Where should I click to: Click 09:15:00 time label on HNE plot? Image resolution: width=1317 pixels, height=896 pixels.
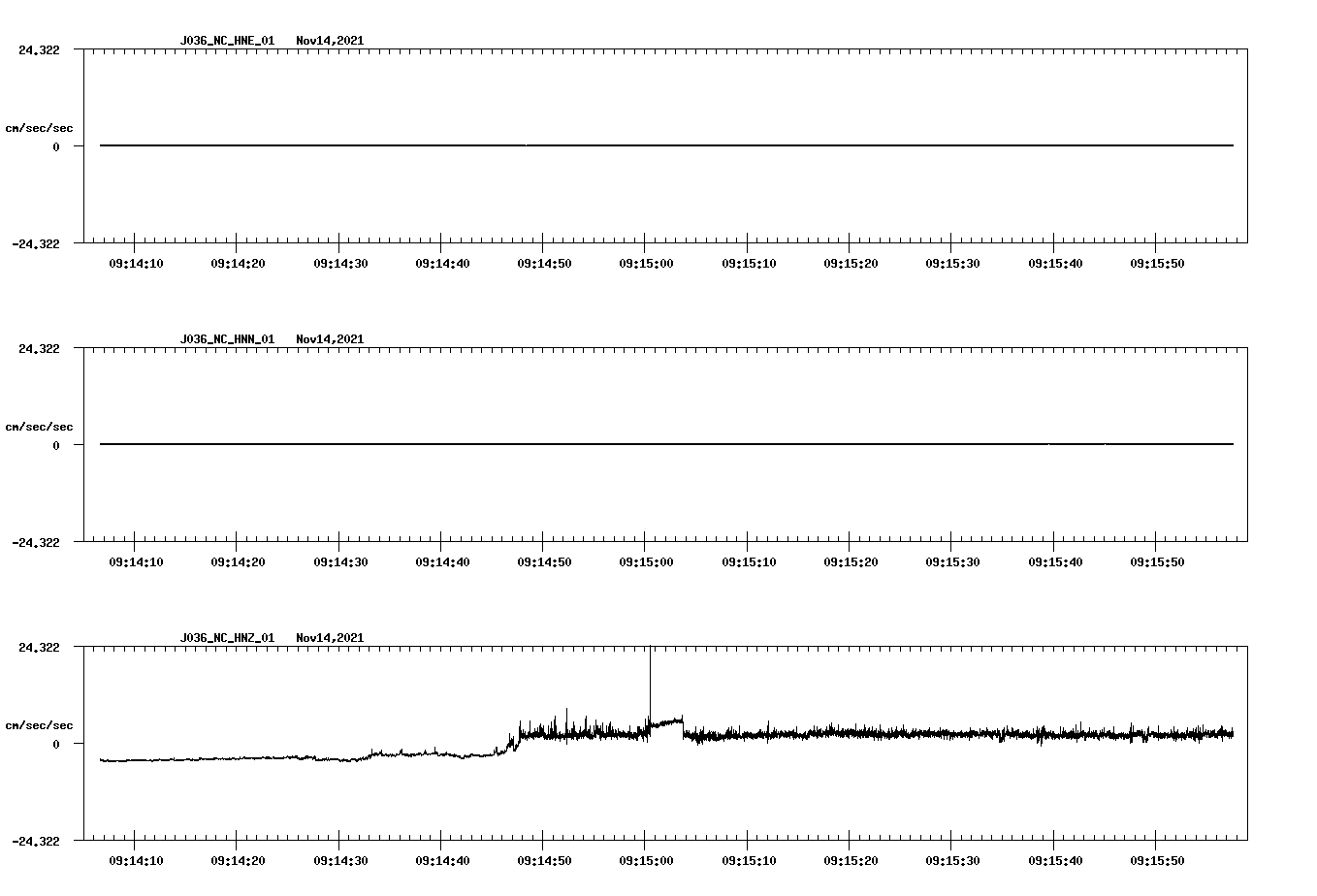pos(646,264)
